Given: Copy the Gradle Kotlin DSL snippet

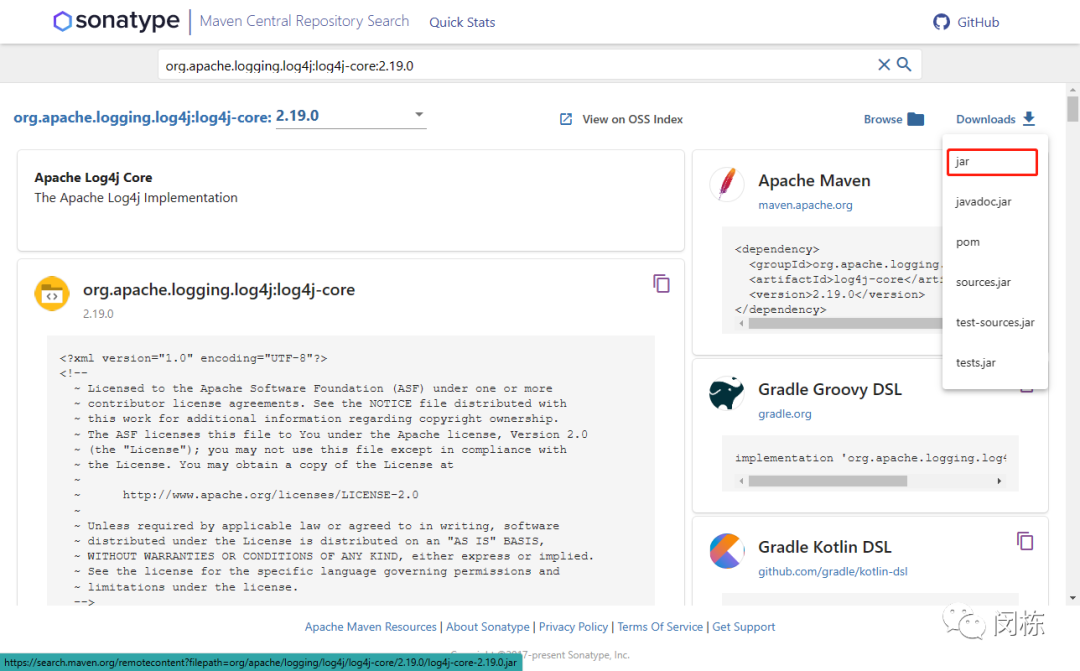Looking at the screenshot, I should tap(1025, 541).
